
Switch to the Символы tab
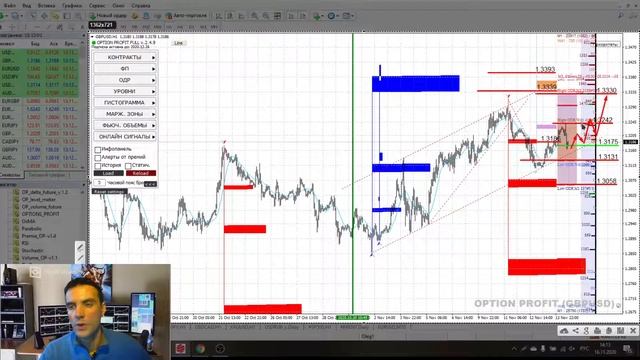tap(11, 175)
